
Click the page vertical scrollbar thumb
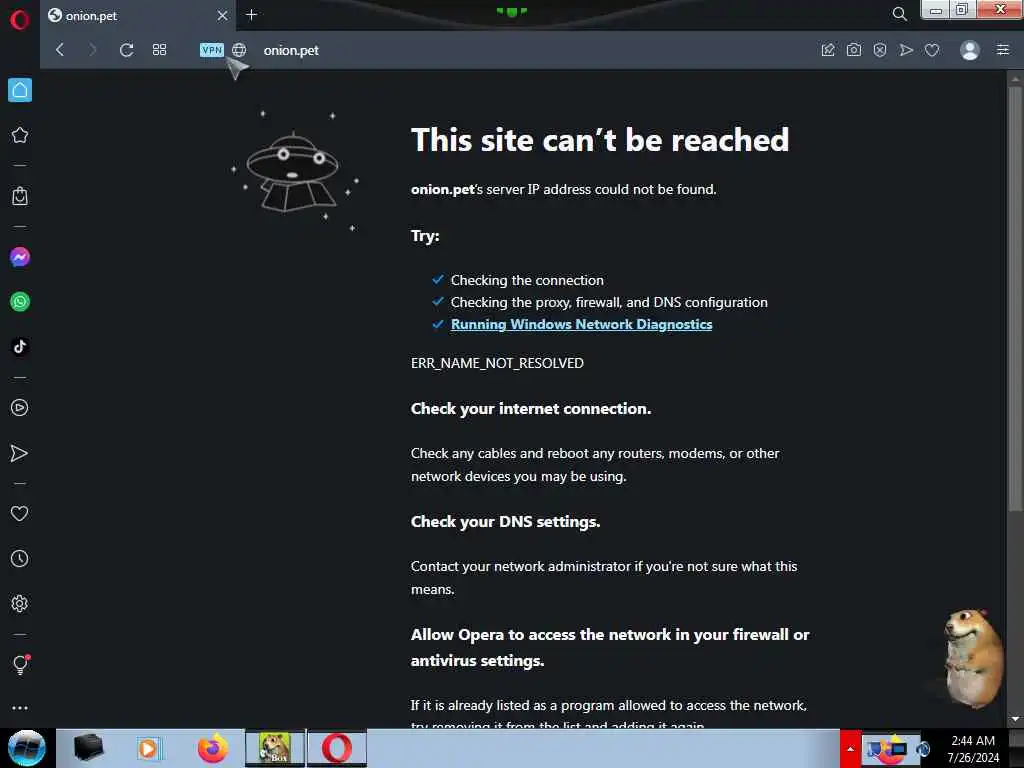[x=1015, y=297]
